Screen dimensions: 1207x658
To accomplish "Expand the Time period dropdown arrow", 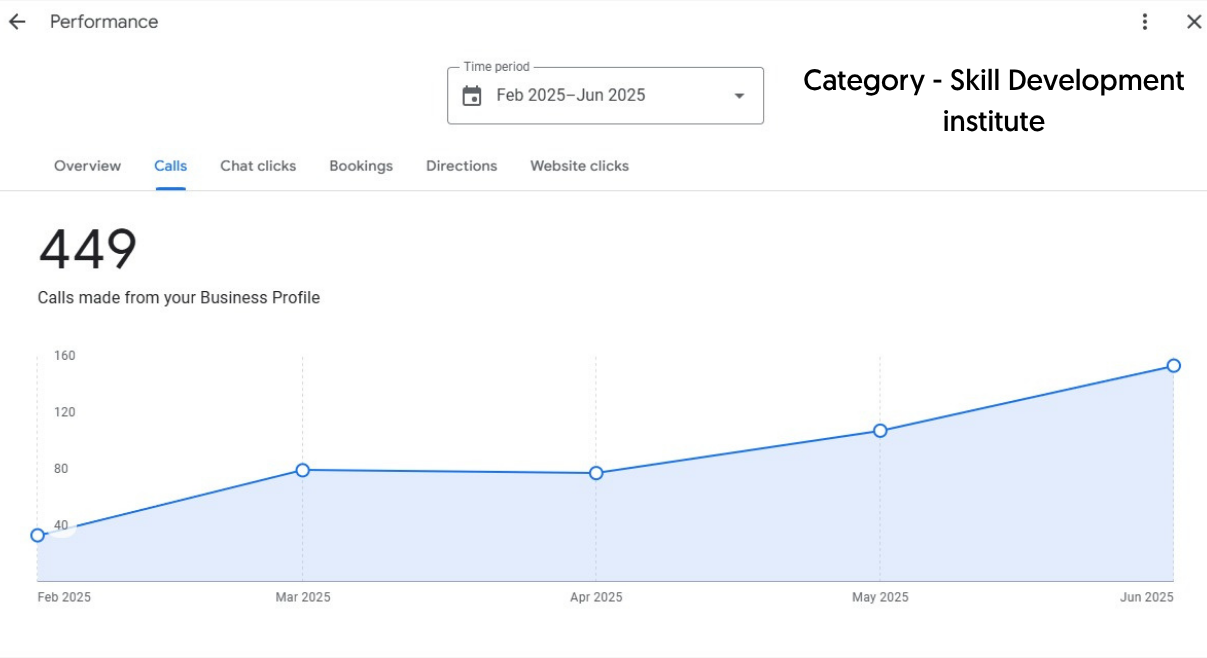I will point(739,96).
